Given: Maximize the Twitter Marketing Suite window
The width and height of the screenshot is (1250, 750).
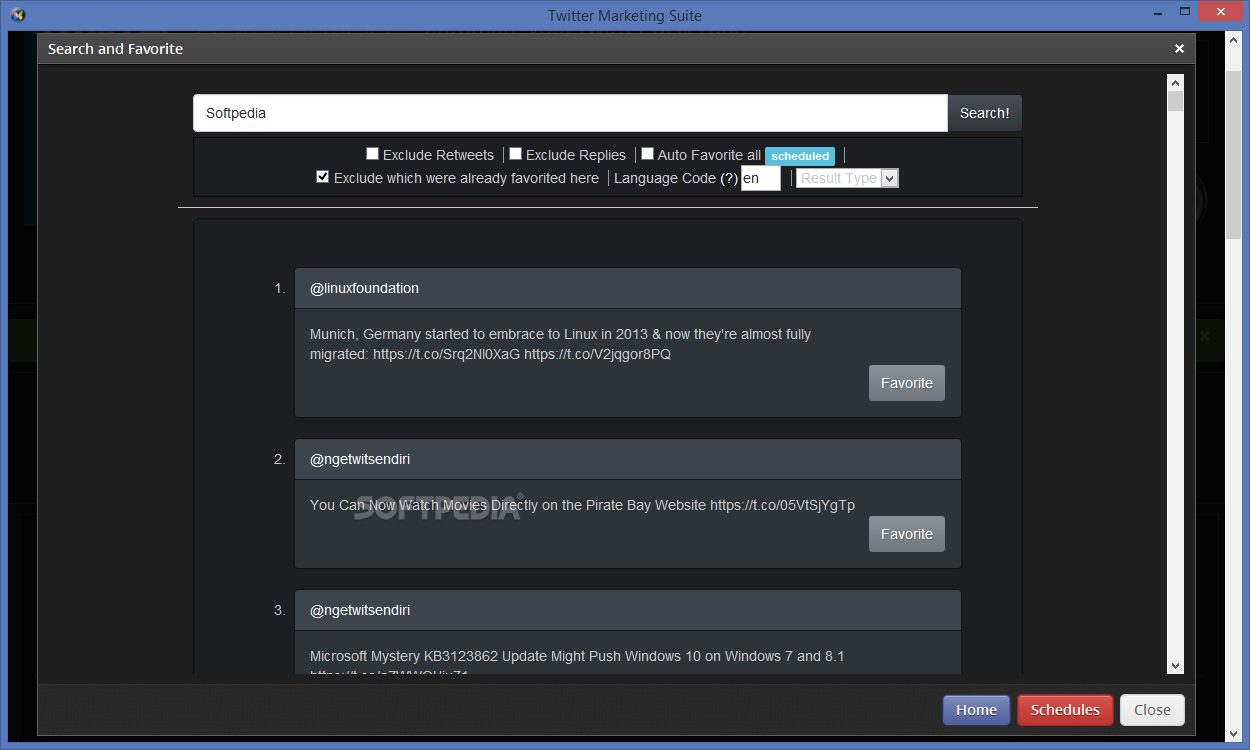Looking at the screenshot, I should 1185,13.
